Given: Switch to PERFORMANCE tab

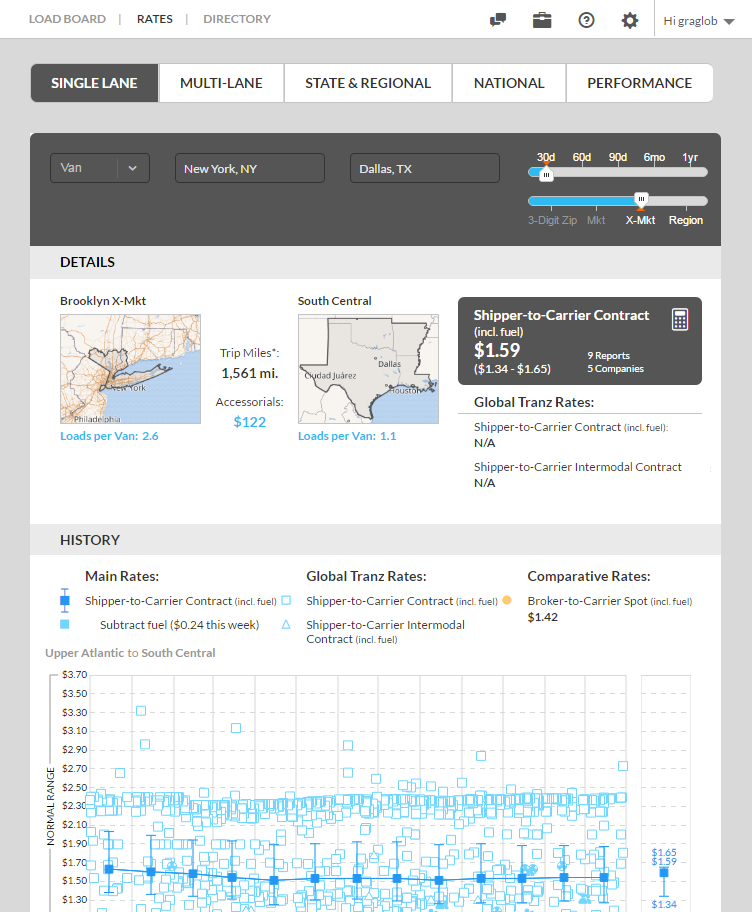Looking at the screenshot, I should coord(639,83).
